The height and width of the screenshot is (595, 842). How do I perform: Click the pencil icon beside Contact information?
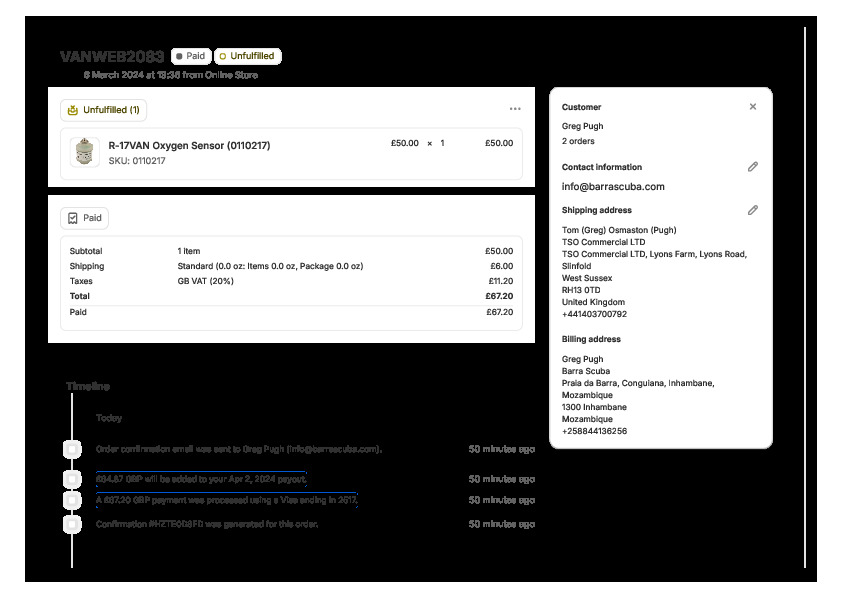tap(753, 167)
